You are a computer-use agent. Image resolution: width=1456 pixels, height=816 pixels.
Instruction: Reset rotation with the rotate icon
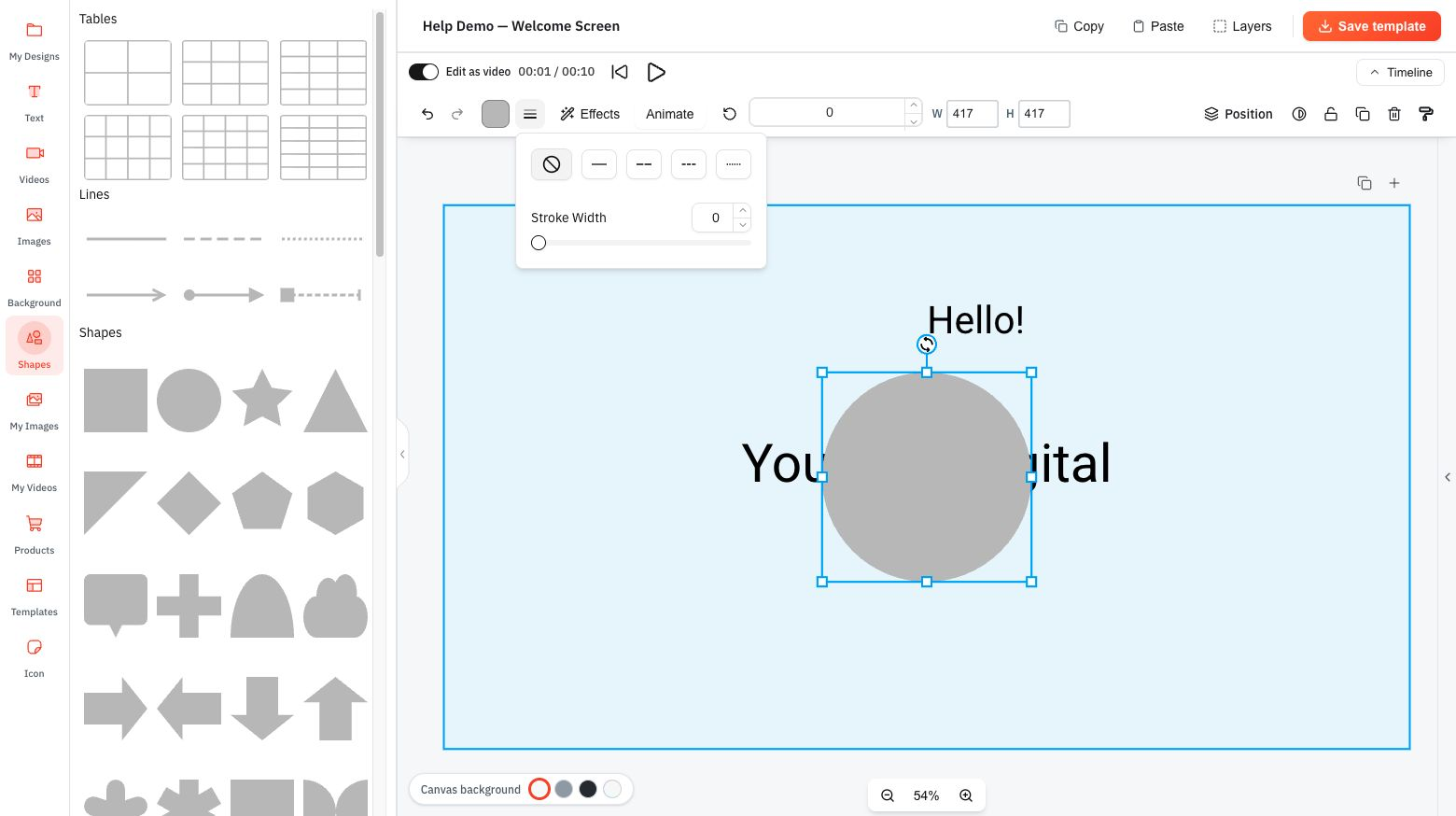tap(730, 114)
